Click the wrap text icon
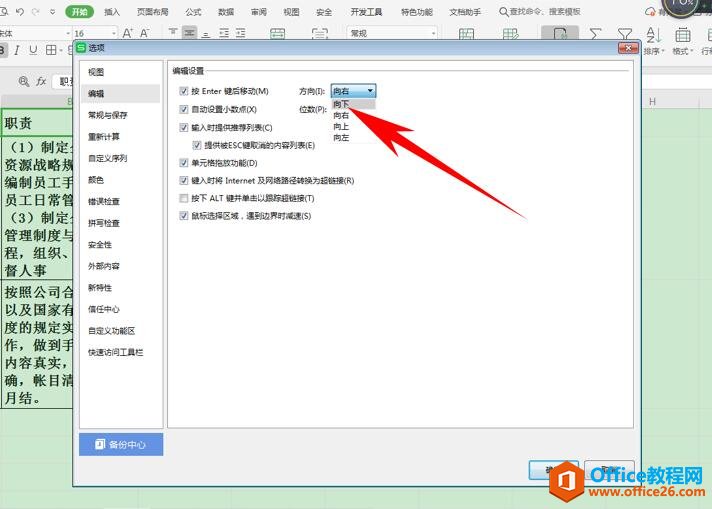This screenshot has height=509, width=712. [320, 33]
